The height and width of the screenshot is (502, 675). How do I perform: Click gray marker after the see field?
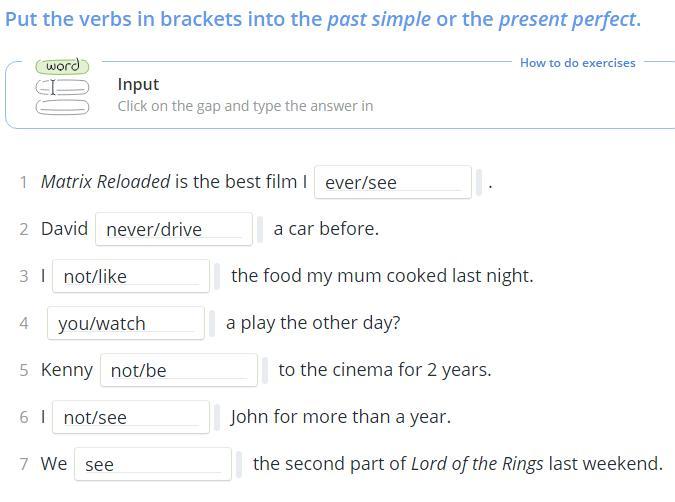point(240,464)
